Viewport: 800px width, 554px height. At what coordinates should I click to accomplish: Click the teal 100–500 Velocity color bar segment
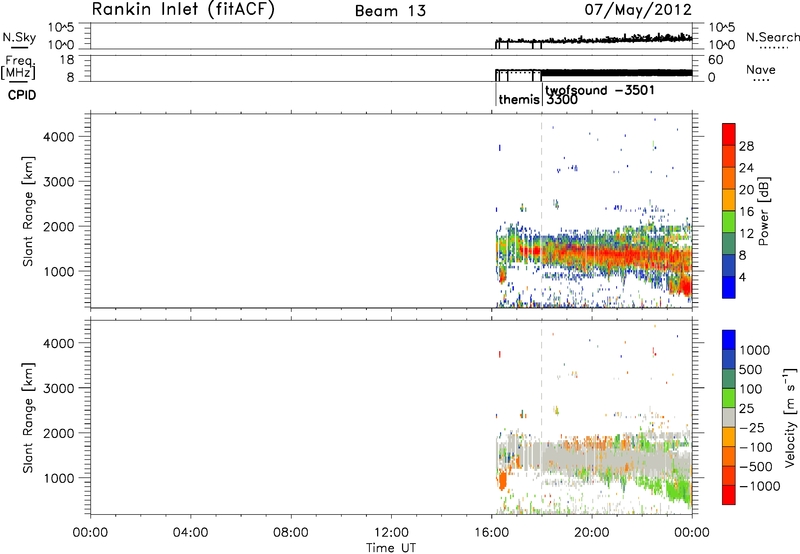pyautogui.click(x=729, y=379)
